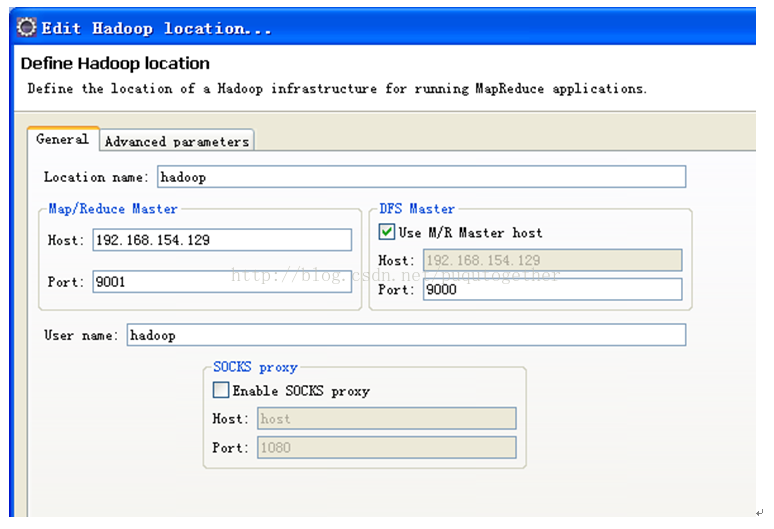Click the Enable SOCKS proxy label text
The height and width of the screenshot is (529, 774).
(301, 391)
